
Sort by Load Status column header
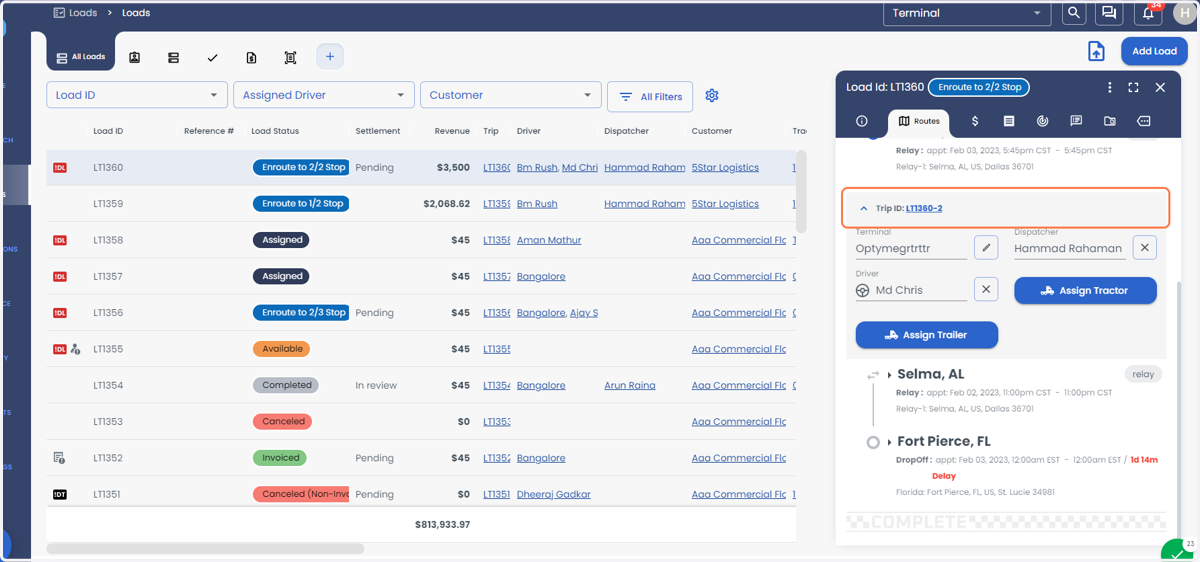coord(275,131)
